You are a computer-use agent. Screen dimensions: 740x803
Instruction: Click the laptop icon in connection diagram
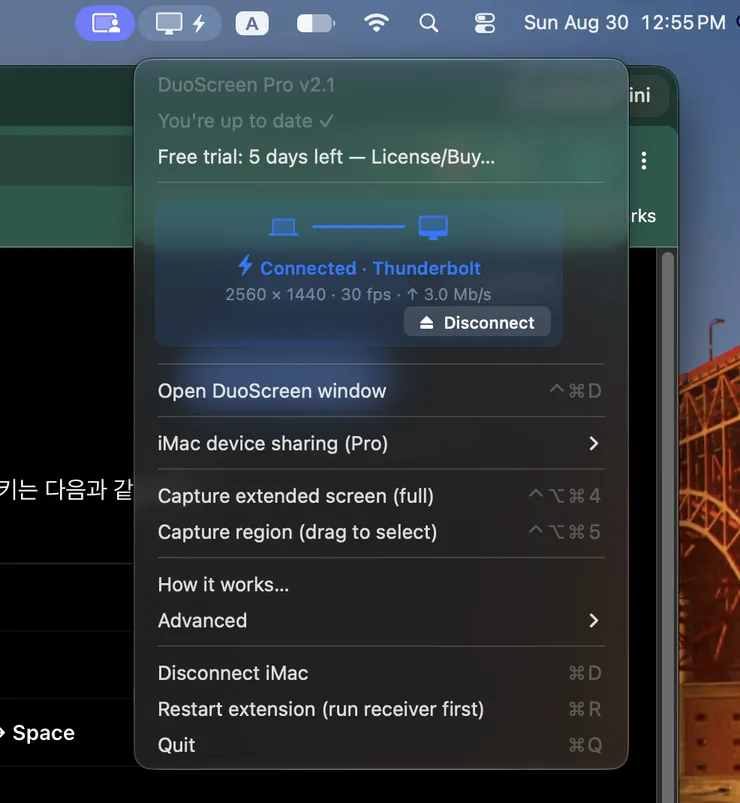(283, 227)
